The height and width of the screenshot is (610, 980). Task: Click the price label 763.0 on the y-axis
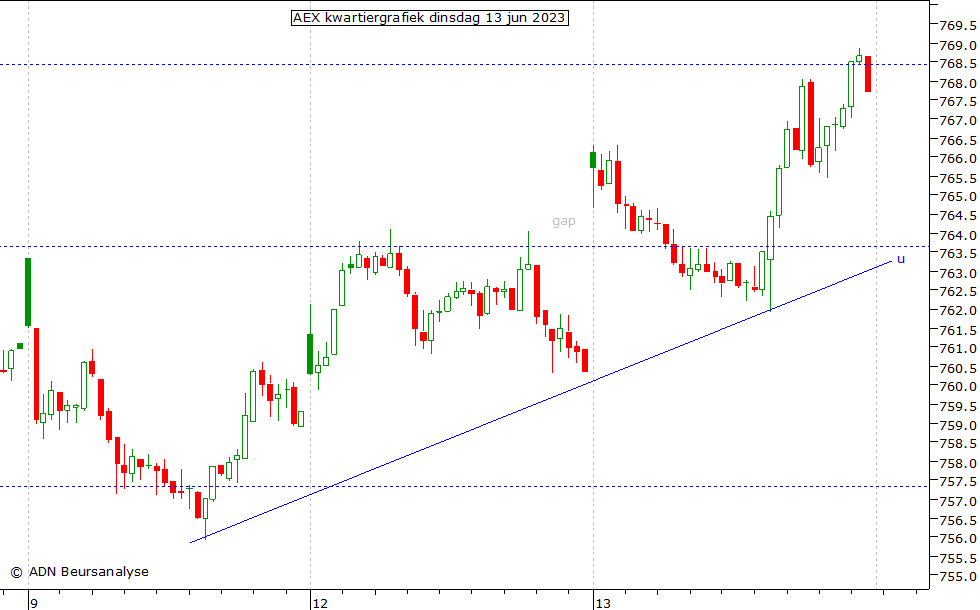point(958,273)
